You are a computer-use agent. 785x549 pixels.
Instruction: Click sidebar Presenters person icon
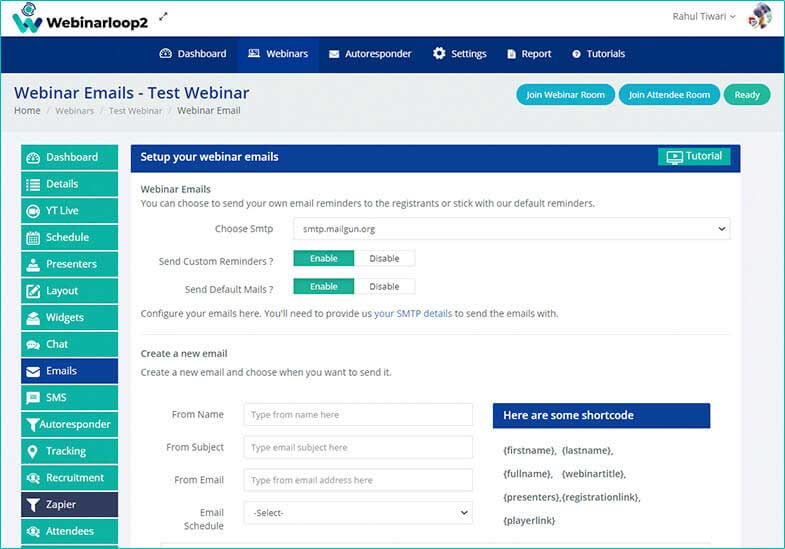(33, 265)
